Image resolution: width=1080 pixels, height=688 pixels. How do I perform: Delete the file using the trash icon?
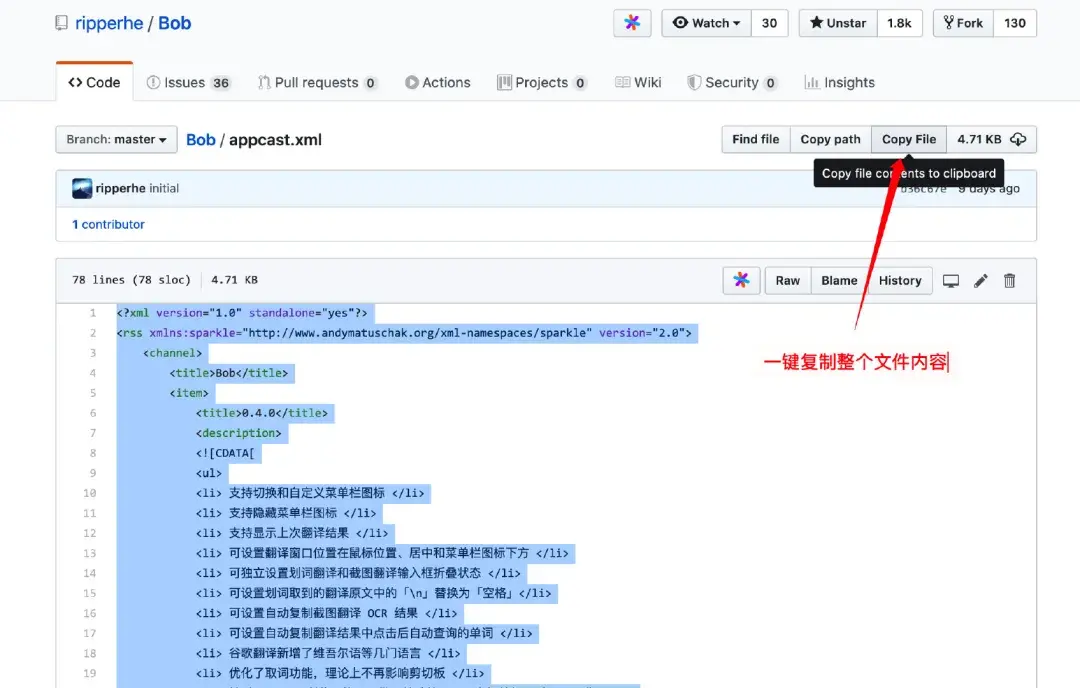(1009, 281)
